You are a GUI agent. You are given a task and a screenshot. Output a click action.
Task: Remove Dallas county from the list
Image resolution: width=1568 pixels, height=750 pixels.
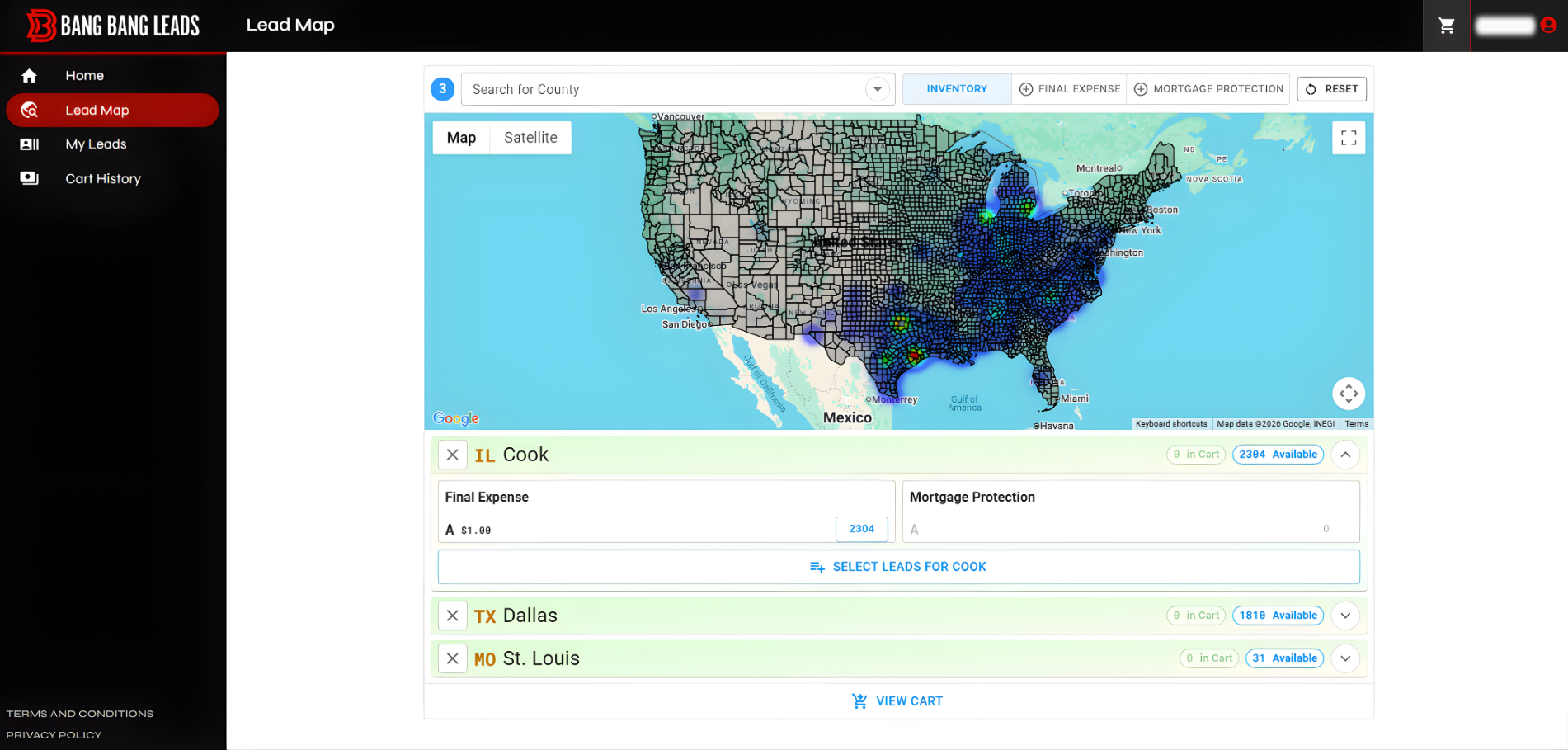click(x=452, y=616)
